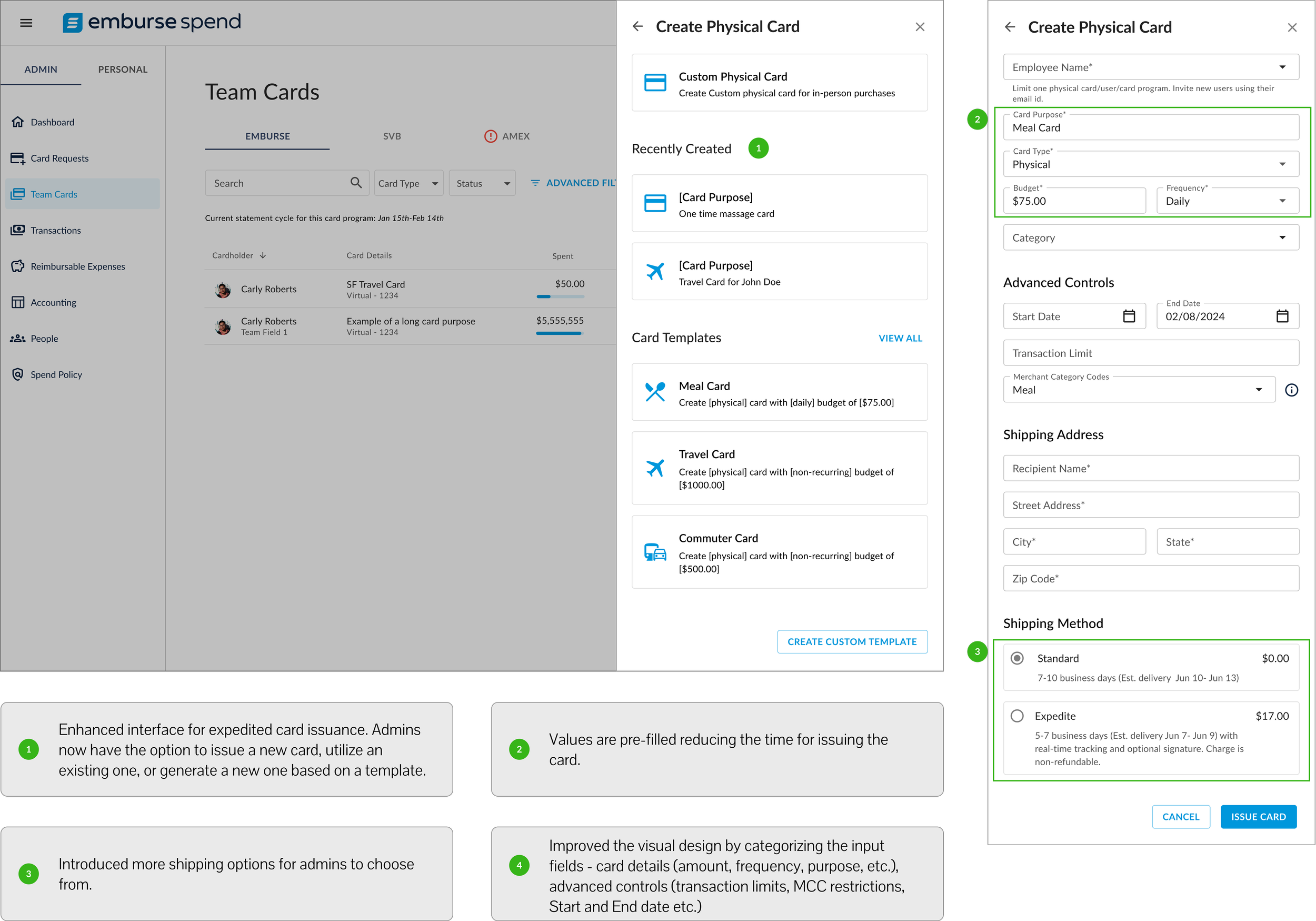The width and height of the screenshot is (1316, 921).
Task: Open the hamburger navigation menu
Action: coord(26,23)
